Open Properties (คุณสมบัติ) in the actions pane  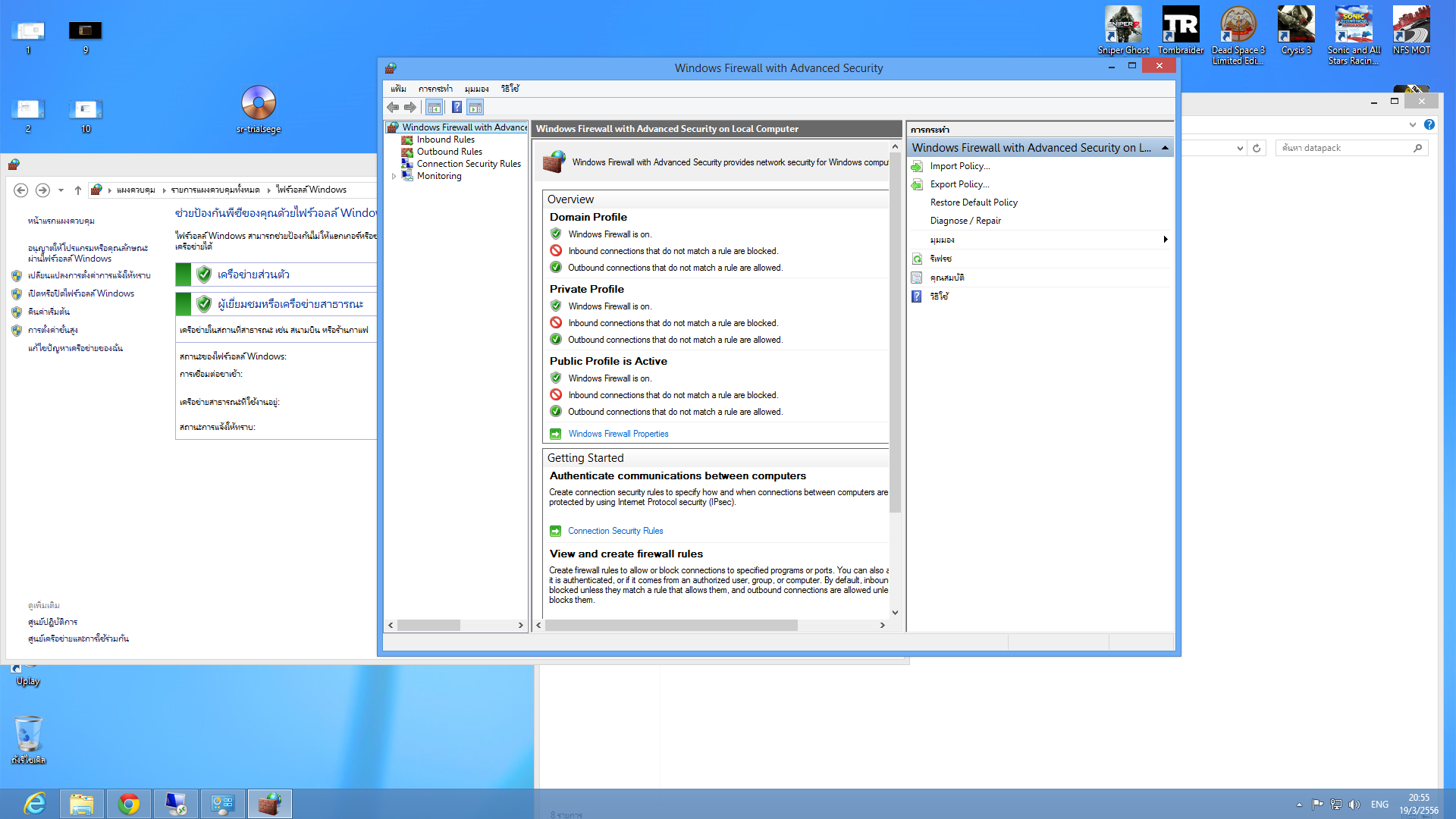pos(946,278)
